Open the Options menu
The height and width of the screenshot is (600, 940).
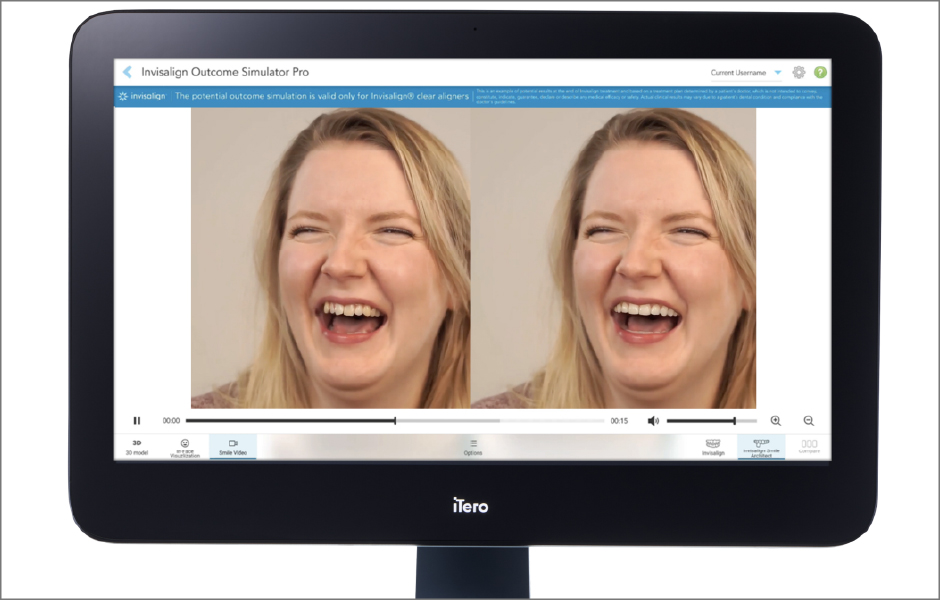click(473, 447)
